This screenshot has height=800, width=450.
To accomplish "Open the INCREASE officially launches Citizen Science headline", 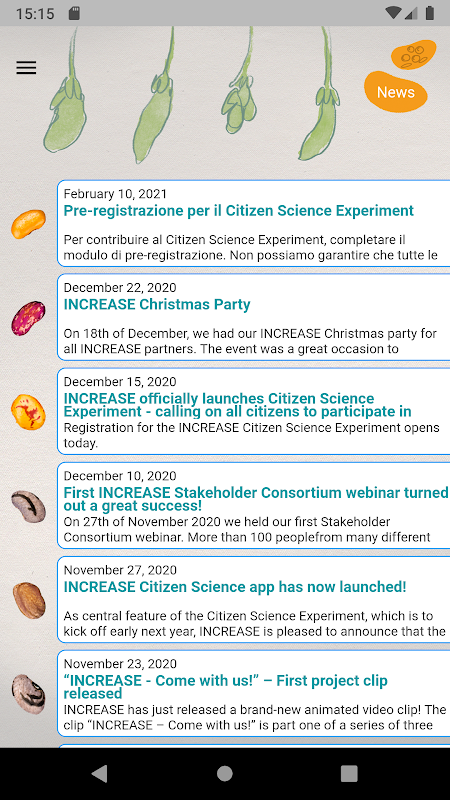I will pyautogui.click(x=237, y=405).
